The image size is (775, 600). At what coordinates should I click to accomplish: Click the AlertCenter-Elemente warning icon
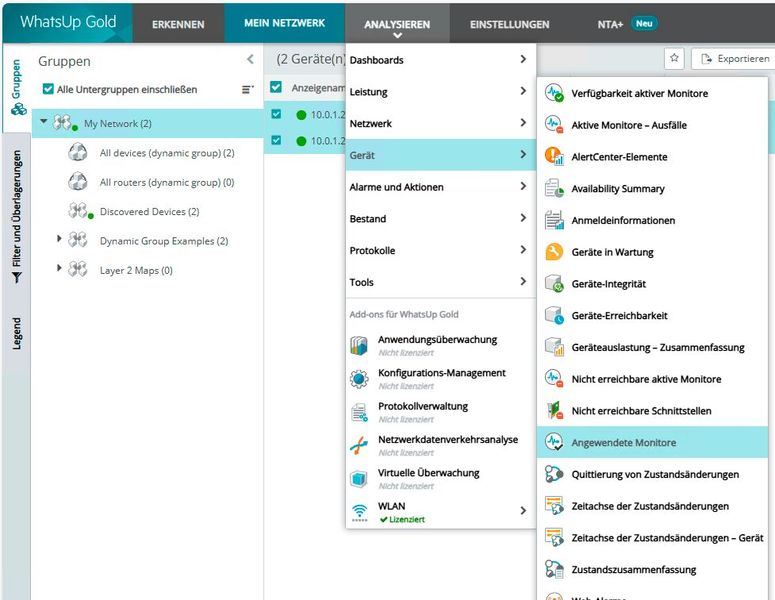coord(554,157)
